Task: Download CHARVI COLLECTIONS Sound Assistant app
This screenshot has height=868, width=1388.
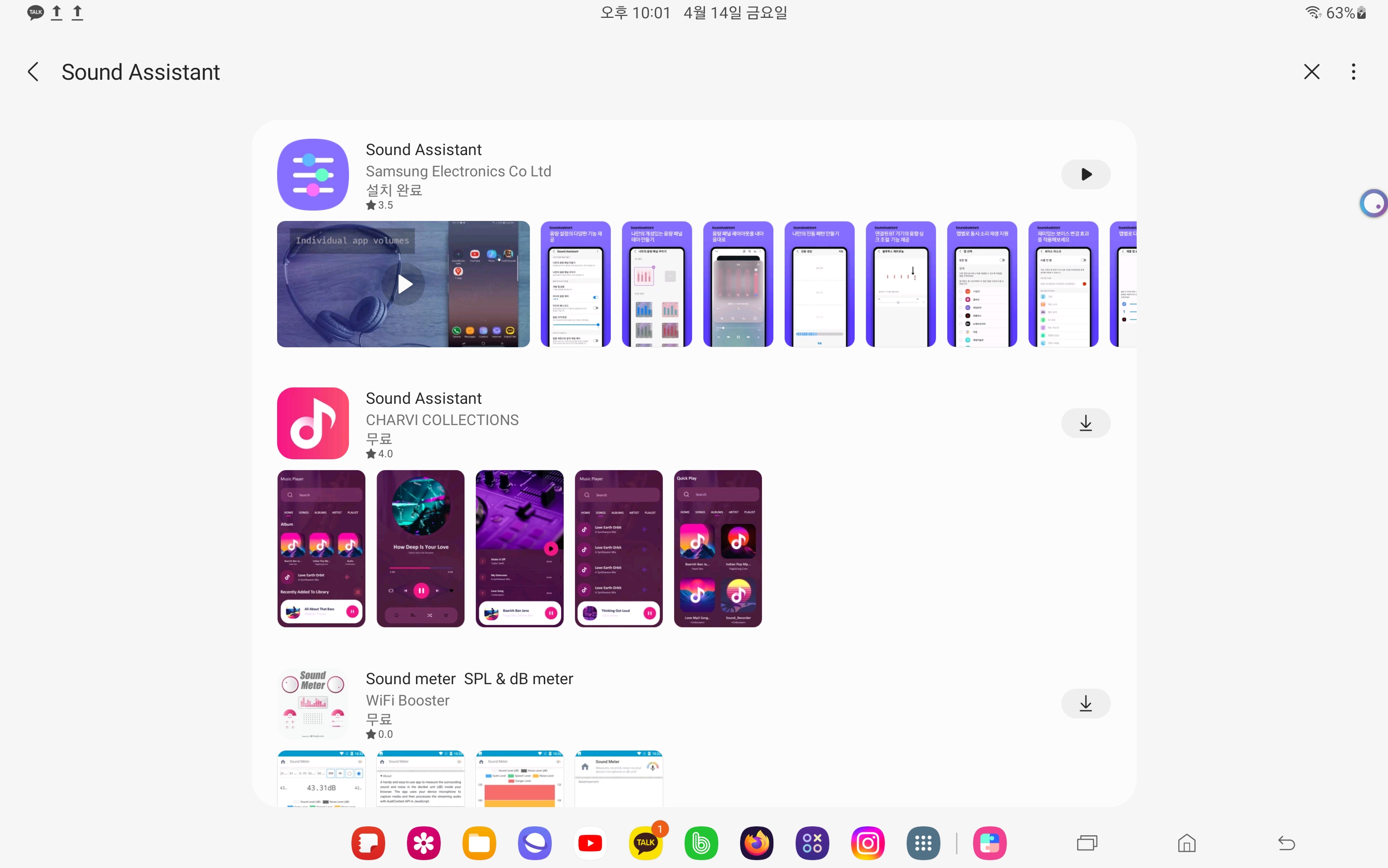Action: [1085, 423]
